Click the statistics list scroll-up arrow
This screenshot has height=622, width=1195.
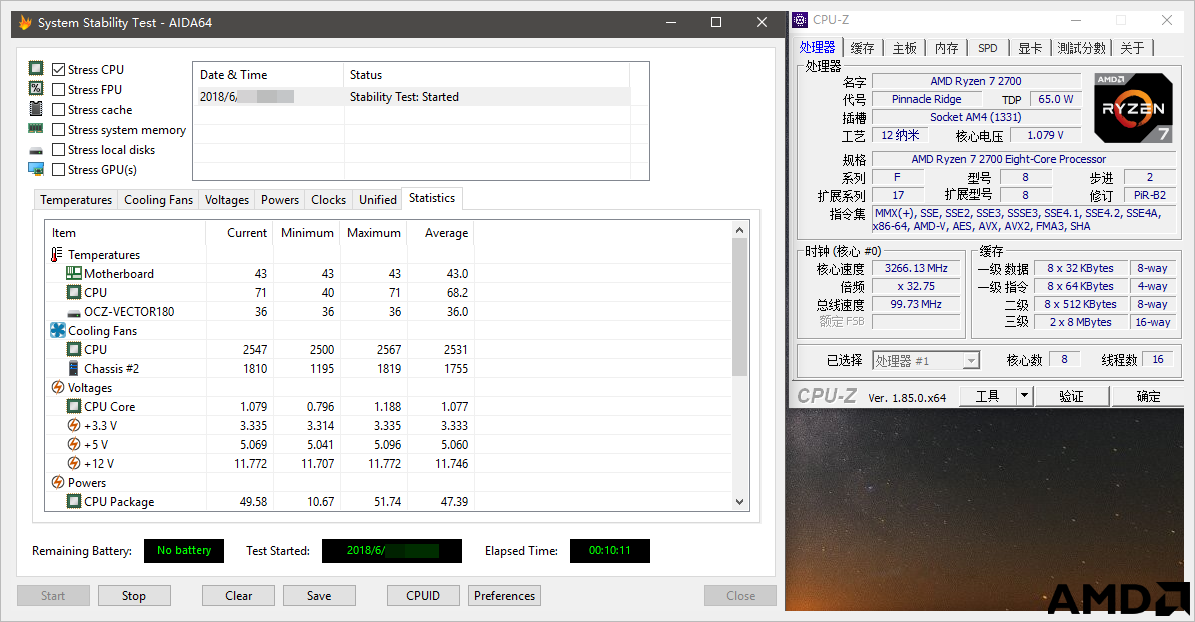point(738,229)
